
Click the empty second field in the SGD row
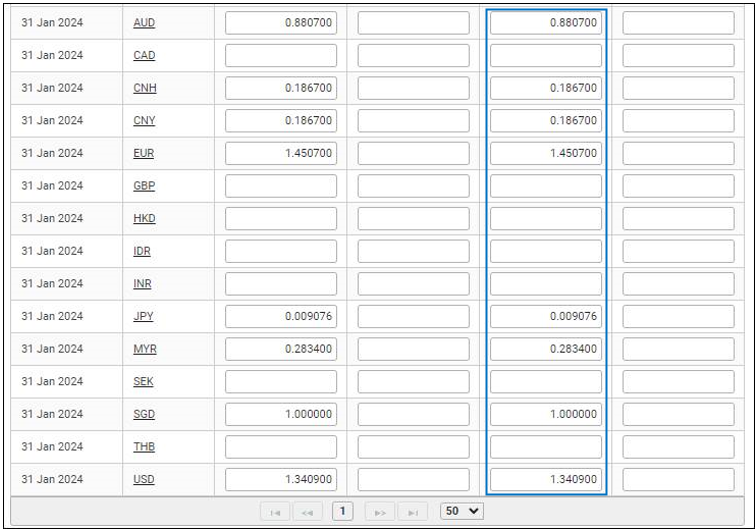pyautogui.click(x=413, y=414)
